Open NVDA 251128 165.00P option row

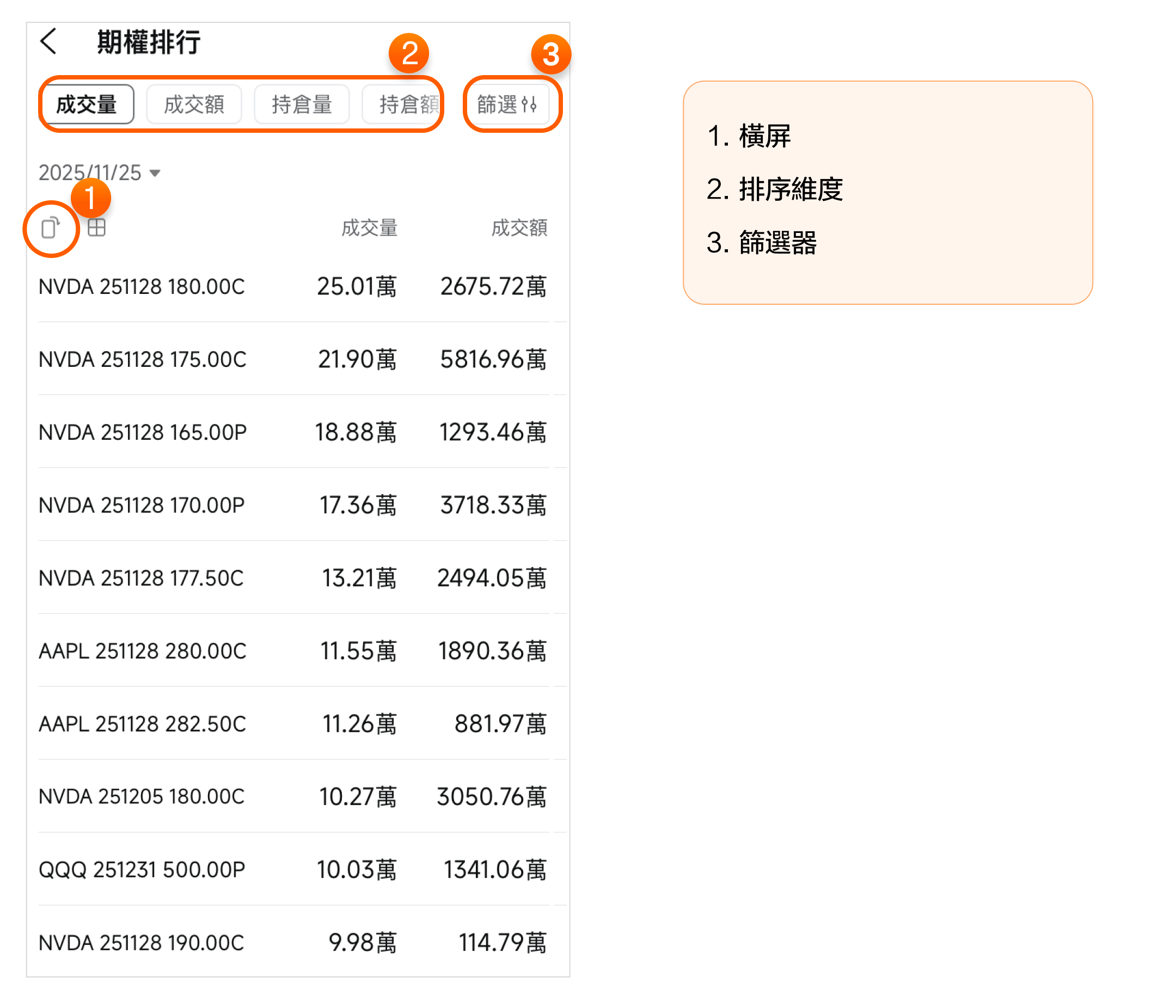pos(142,433)
